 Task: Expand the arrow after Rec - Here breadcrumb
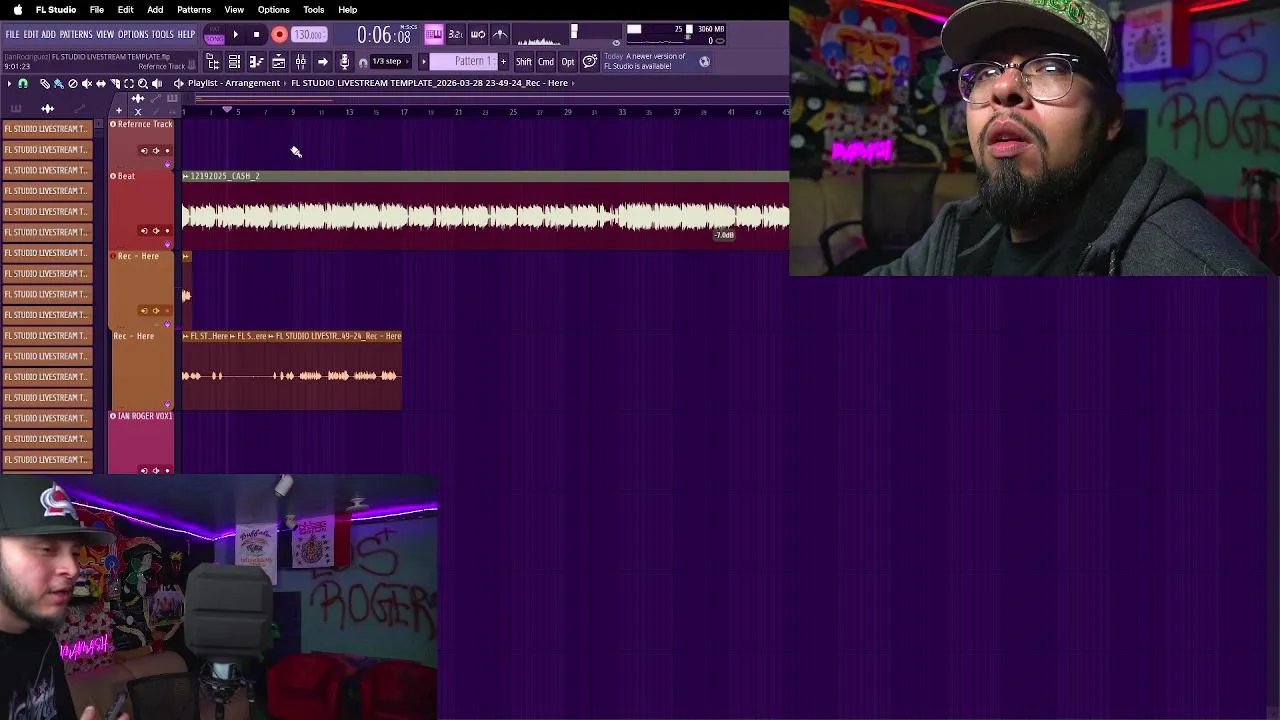(573, 83)
